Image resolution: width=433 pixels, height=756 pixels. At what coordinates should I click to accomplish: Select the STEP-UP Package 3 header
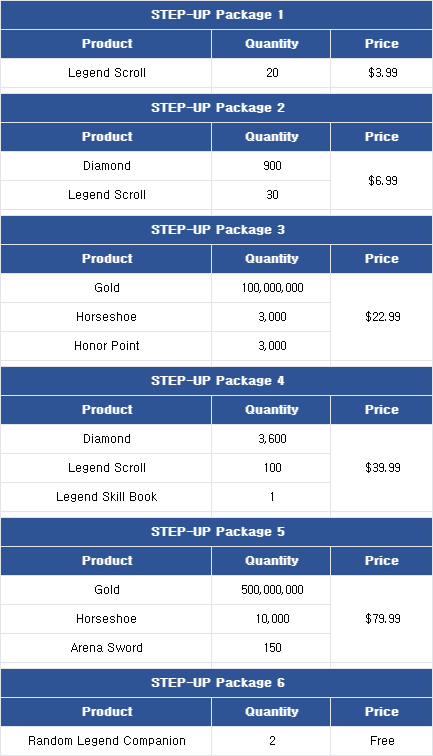coord(216,230)
